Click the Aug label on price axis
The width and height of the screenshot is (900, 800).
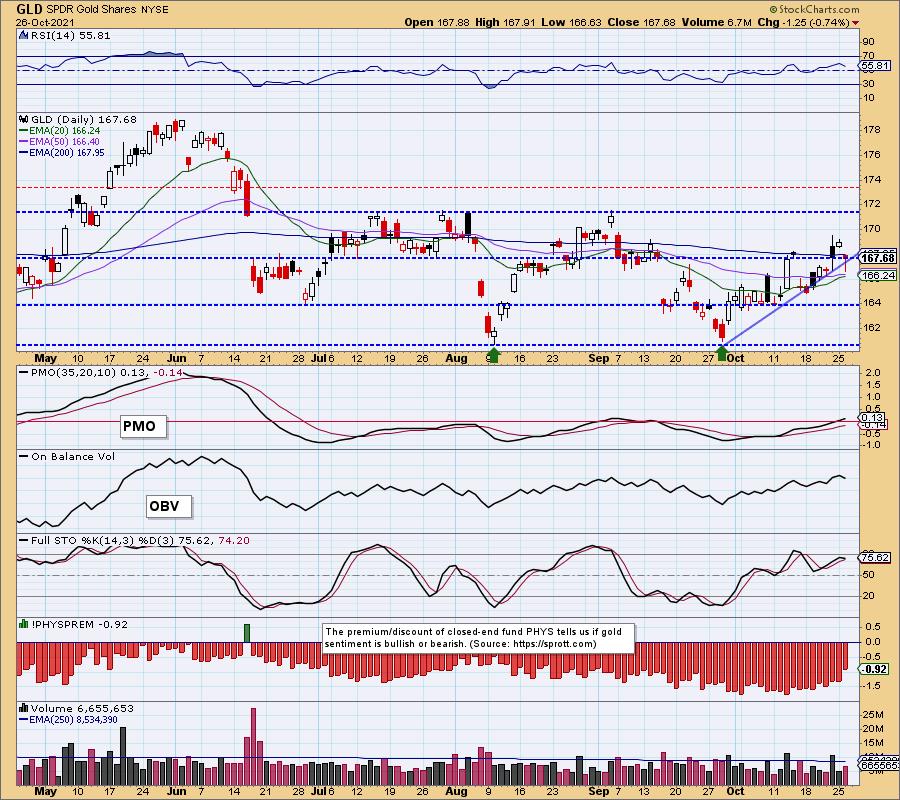pos(456,358)
